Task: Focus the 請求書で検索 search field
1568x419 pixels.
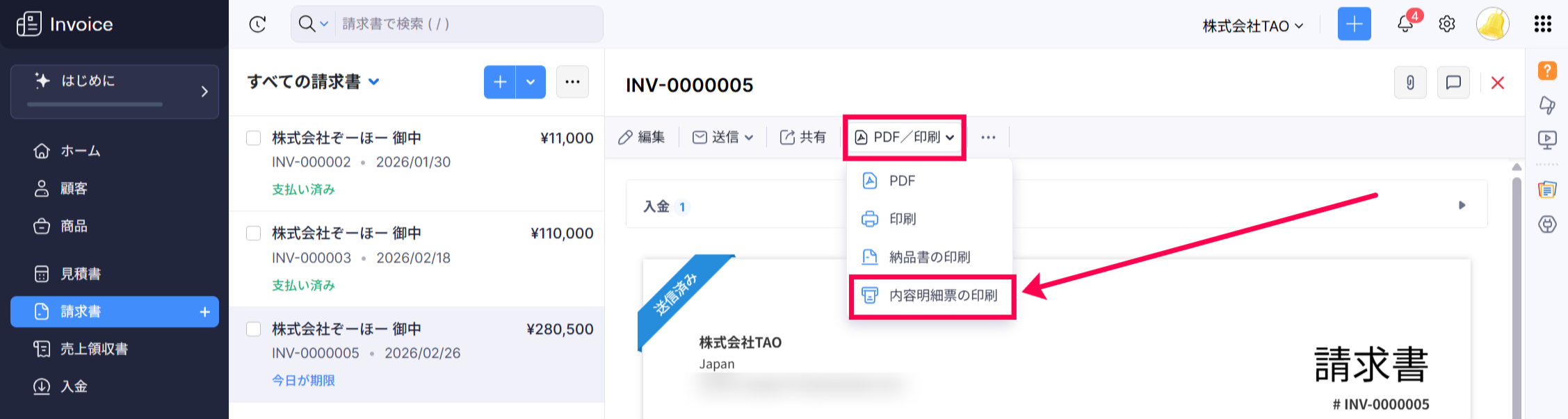Action: coord(466,24)
